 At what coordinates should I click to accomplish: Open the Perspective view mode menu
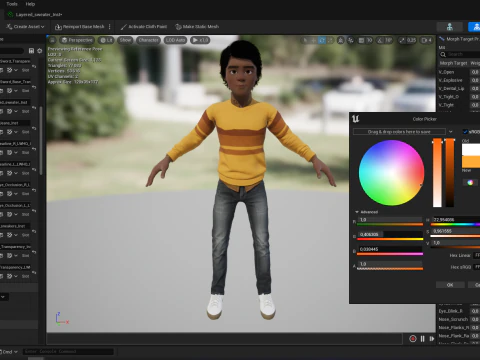(77, 40)
